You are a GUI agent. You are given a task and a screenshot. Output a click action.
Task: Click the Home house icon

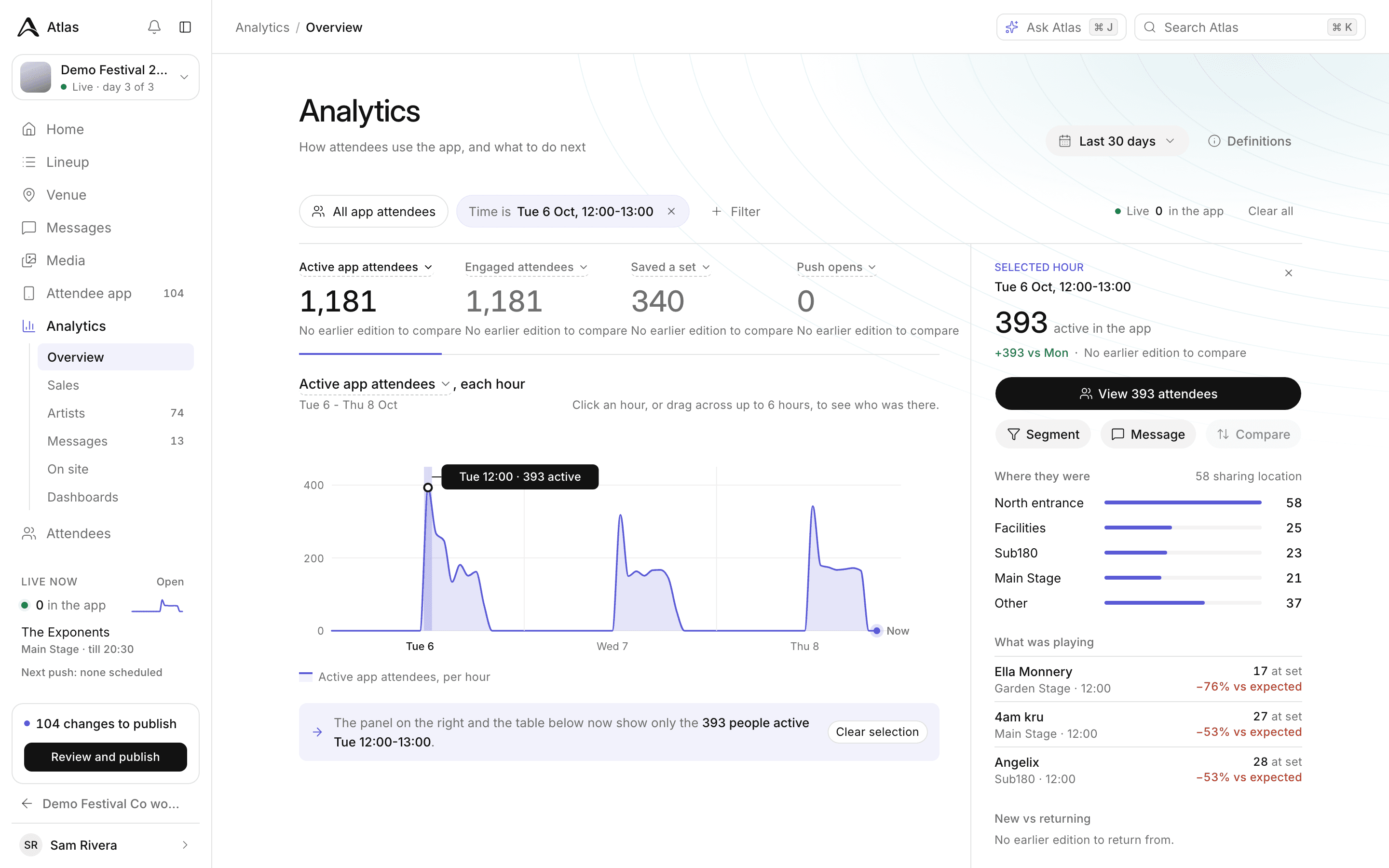[29, 129]
